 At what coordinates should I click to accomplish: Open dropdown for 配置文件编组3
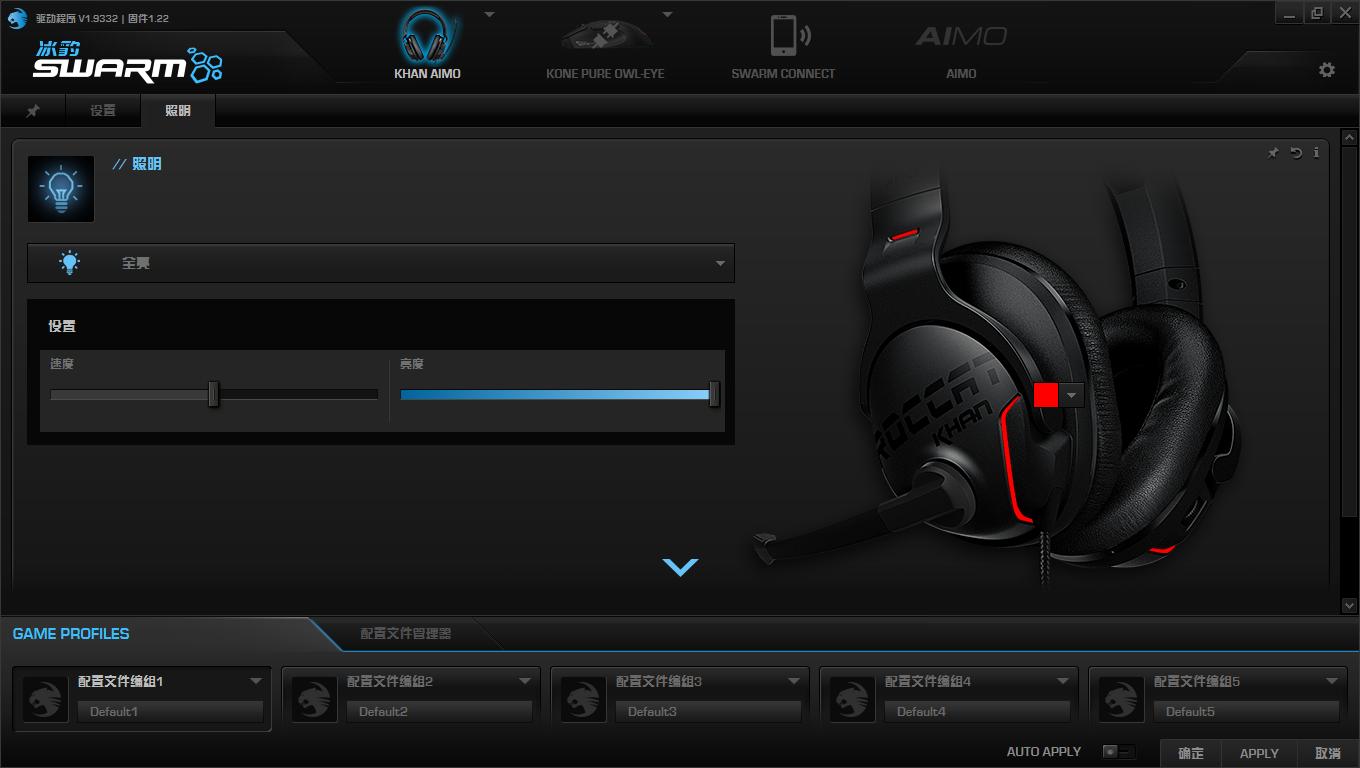[x=794, y=681]
